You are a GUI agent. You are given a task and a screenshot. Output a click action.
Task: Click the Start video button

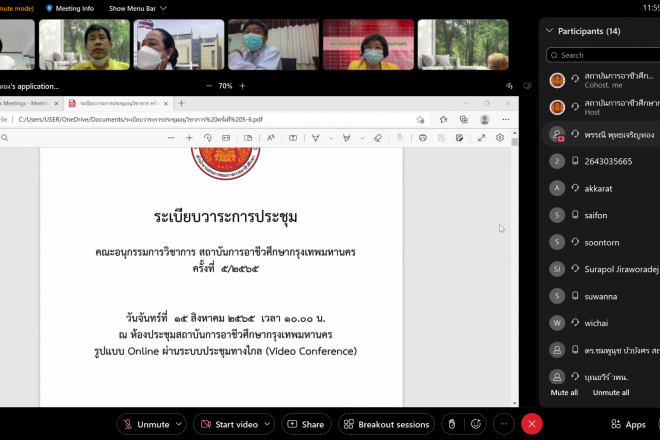(230, 424)
